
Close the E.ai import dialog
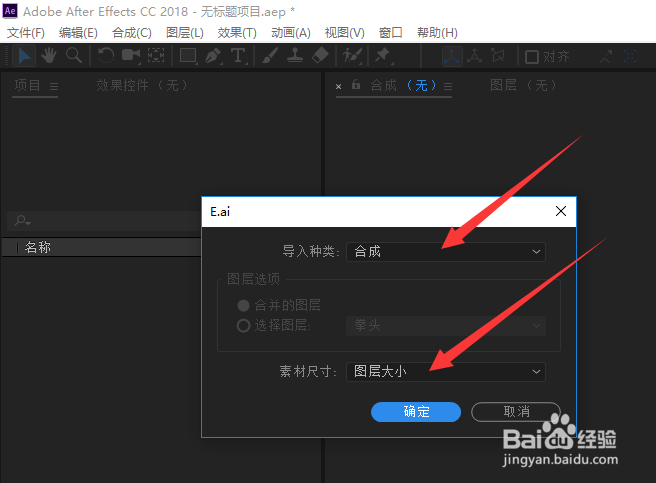[561, 211]
